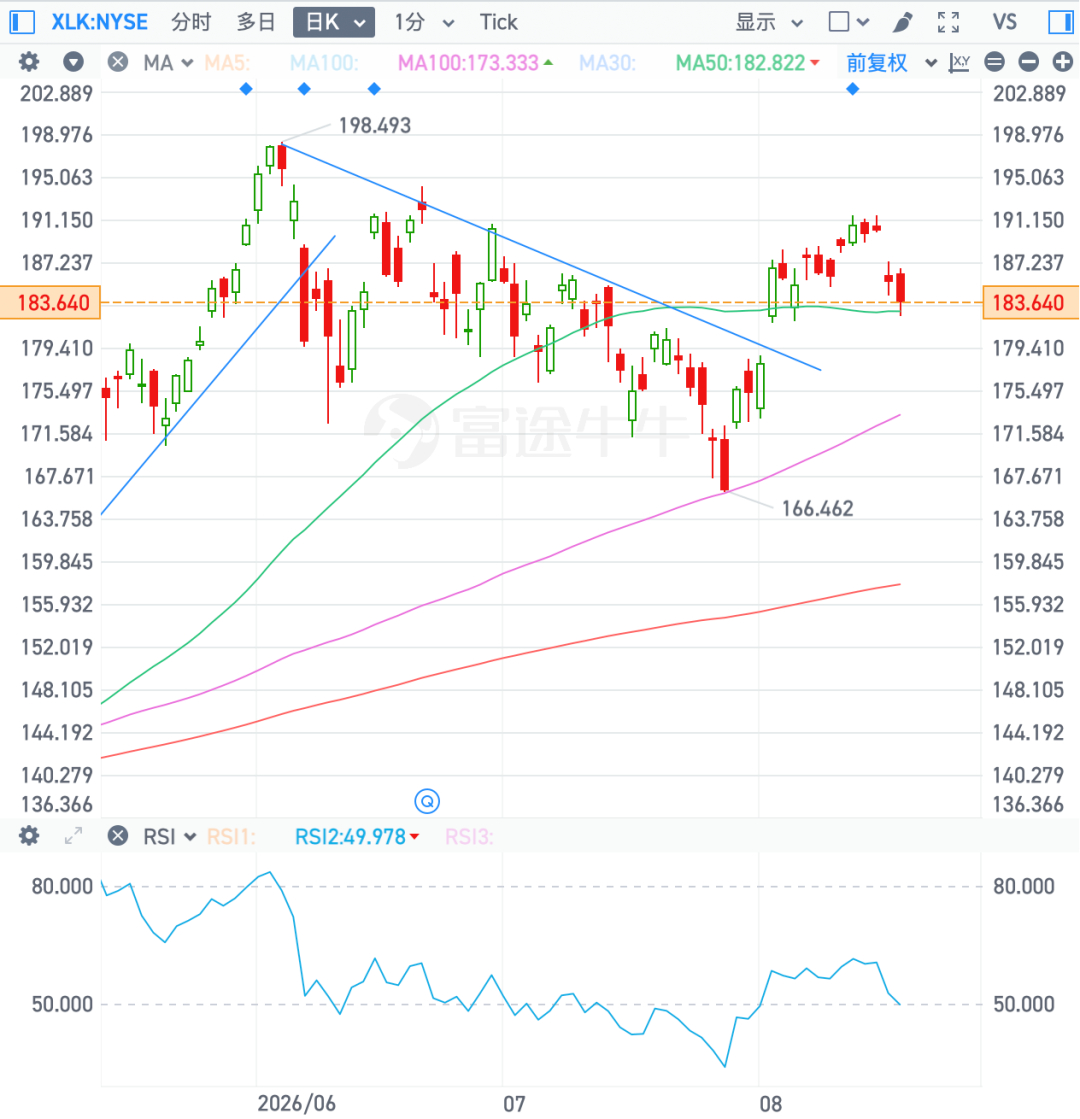Click the left 183.640 price tag

tap(51, 303)
